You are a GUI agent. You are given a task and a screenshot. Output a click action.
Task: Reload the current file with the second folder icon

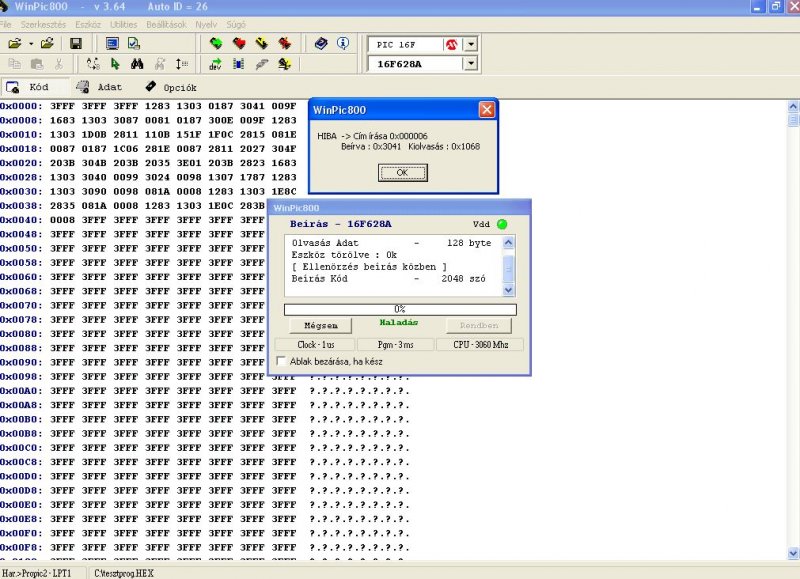[x=47, y=44]
